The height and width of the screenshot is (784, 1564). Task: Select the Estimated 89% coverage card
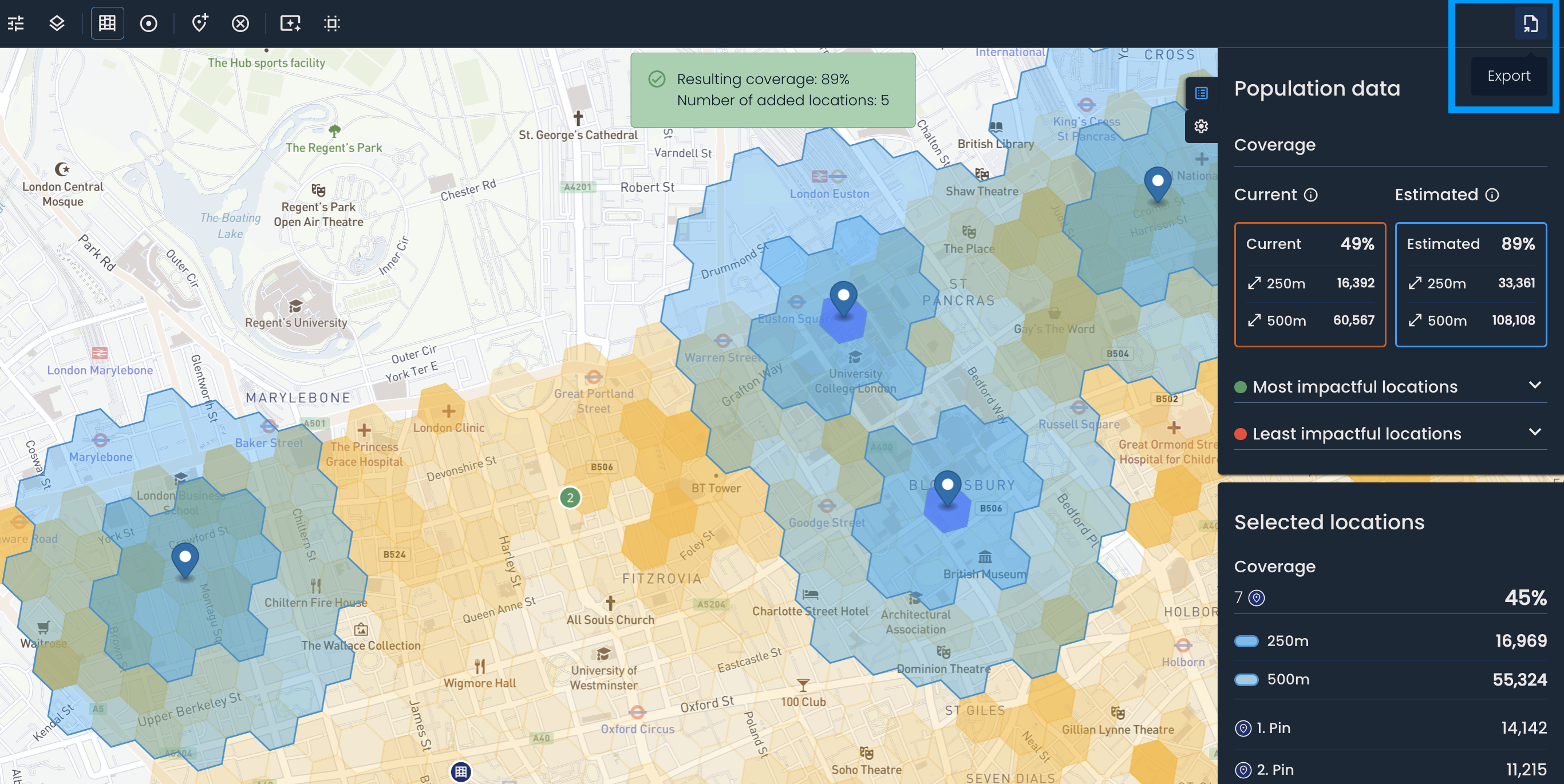point(1470,284)
